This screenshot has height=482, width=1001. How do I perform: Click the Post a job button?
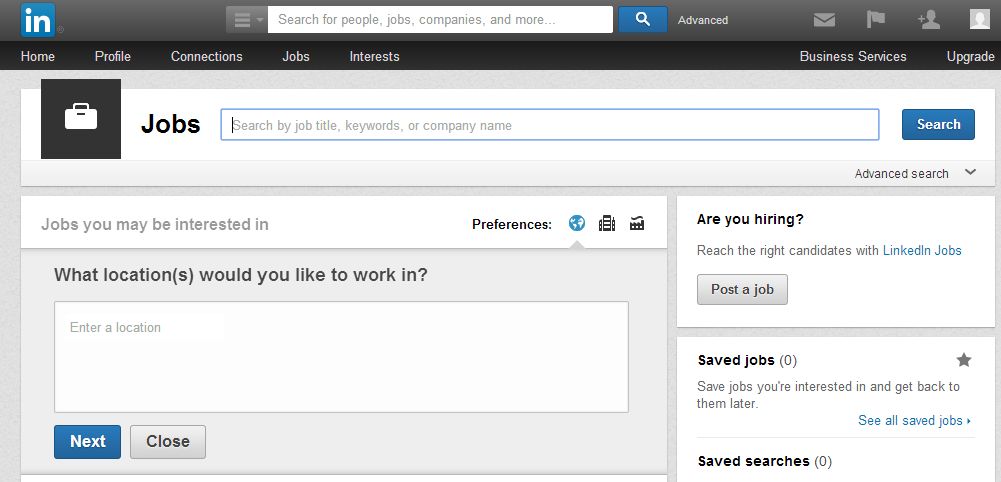tap(742, 289)
